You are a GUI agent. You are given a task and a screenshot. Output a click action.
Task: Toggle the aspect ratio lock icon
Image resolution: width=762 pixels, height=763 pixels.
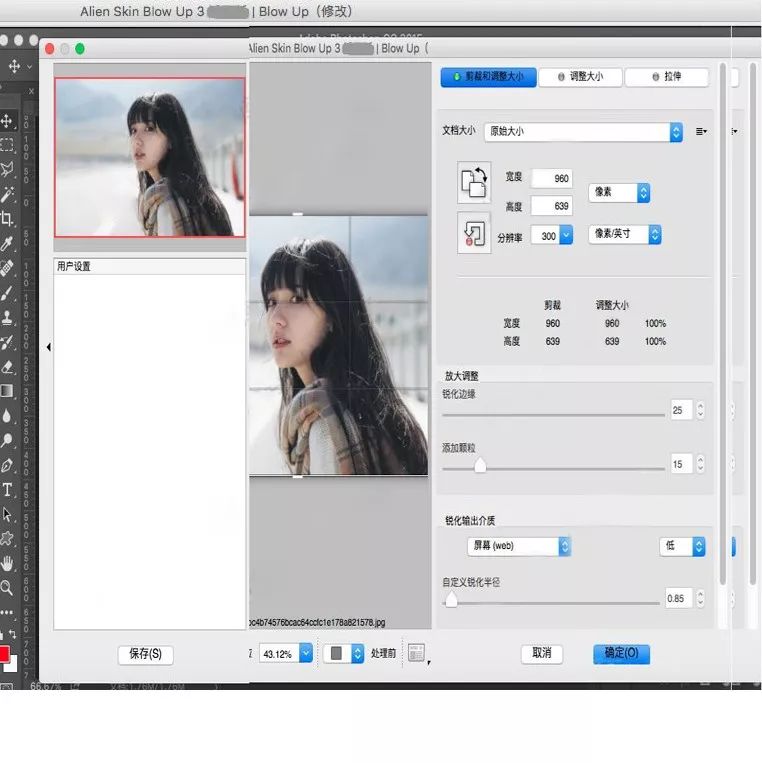pos(474,233)
